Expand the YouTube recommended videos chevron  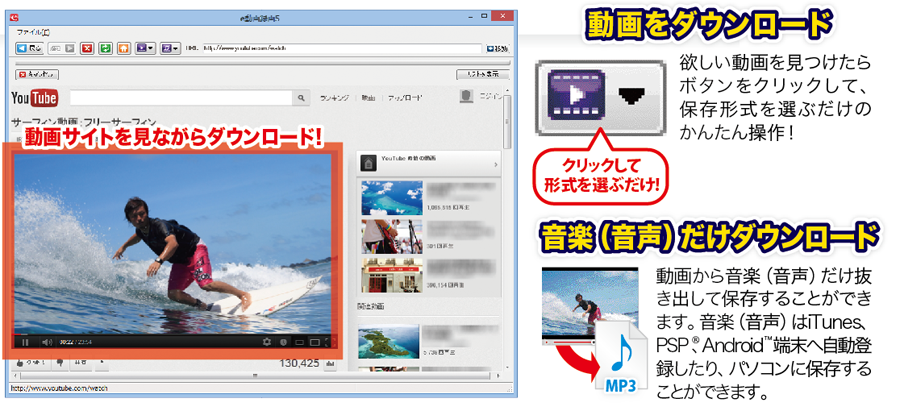(496, 163)
